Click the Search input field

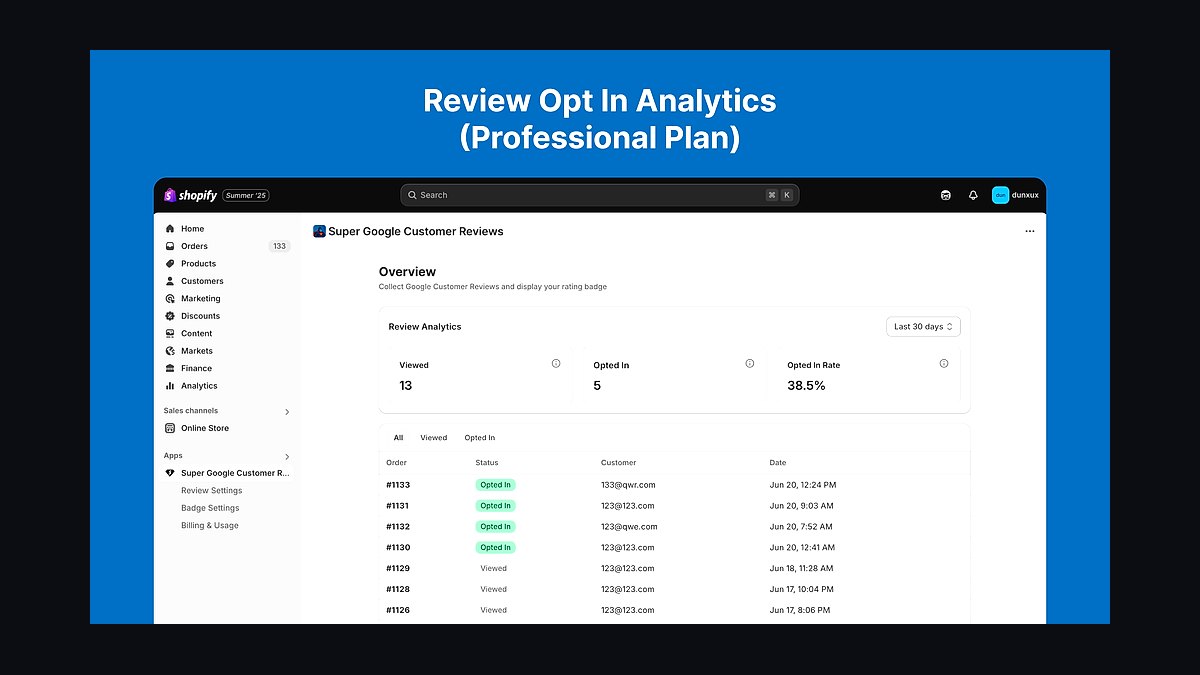(x=600, y=195)
